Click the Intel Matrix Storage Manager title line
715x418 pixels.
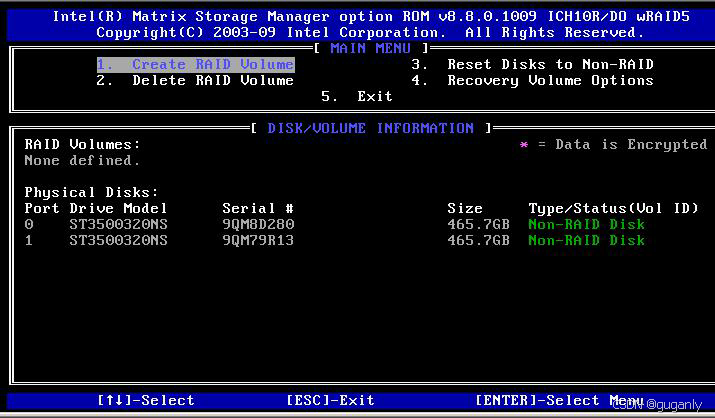[371, 17]
